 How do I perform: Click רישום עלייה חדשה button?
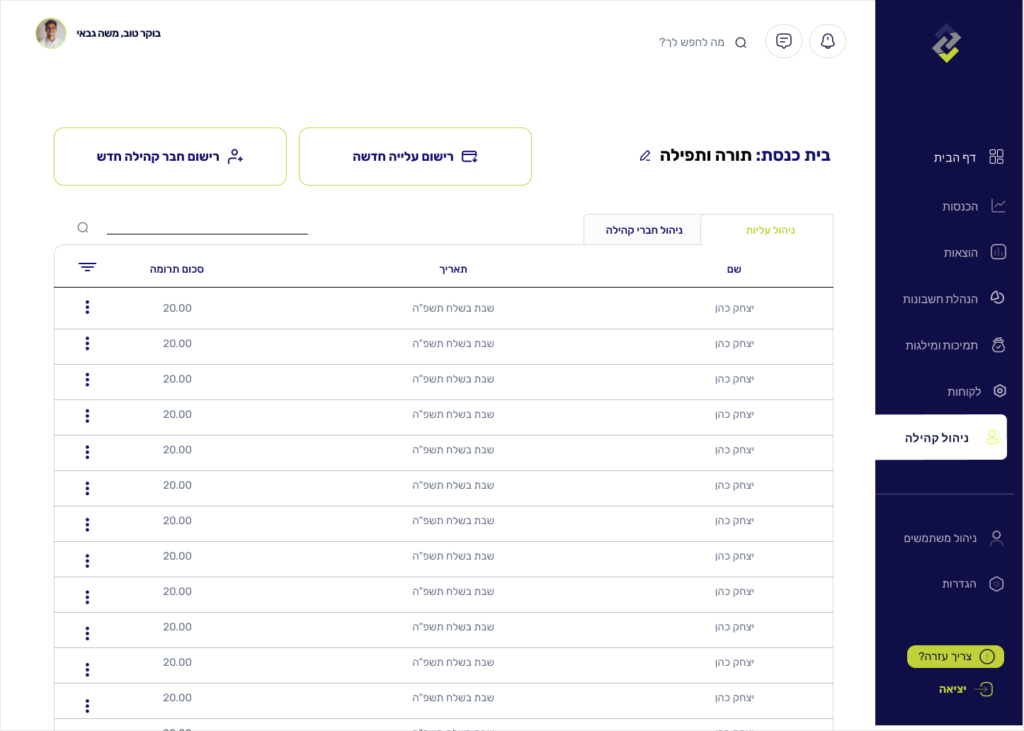(x=415, y=157)
